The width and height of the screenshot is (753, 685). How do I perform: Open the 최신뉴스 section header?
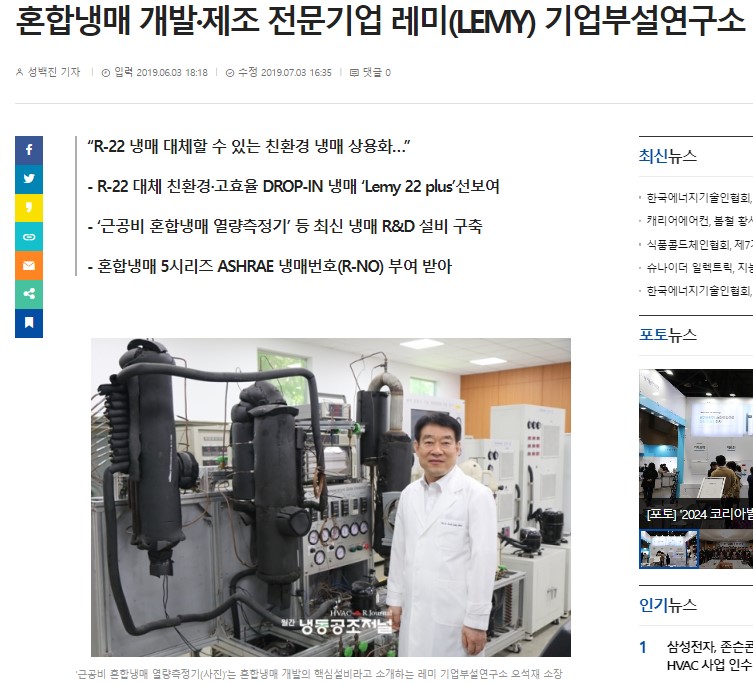[668, 156]
